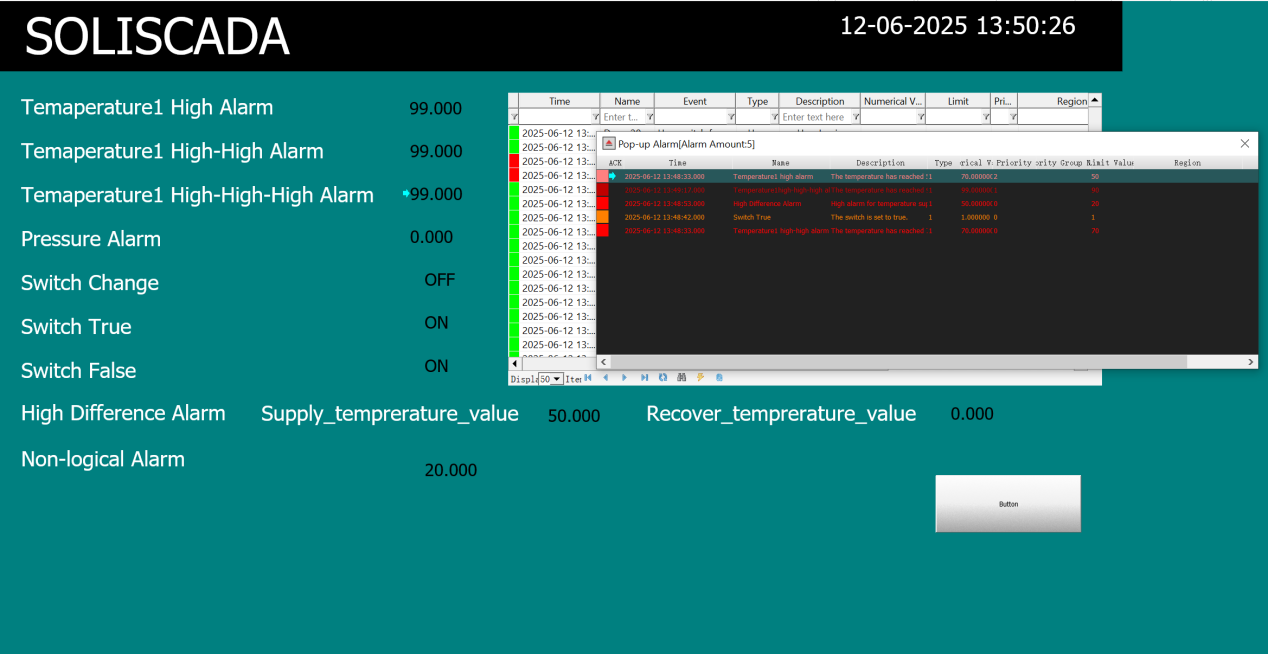Sort alarm table by Time column header
The image size is (1268, 654).
pyautogui.click(x=560, y=101)
